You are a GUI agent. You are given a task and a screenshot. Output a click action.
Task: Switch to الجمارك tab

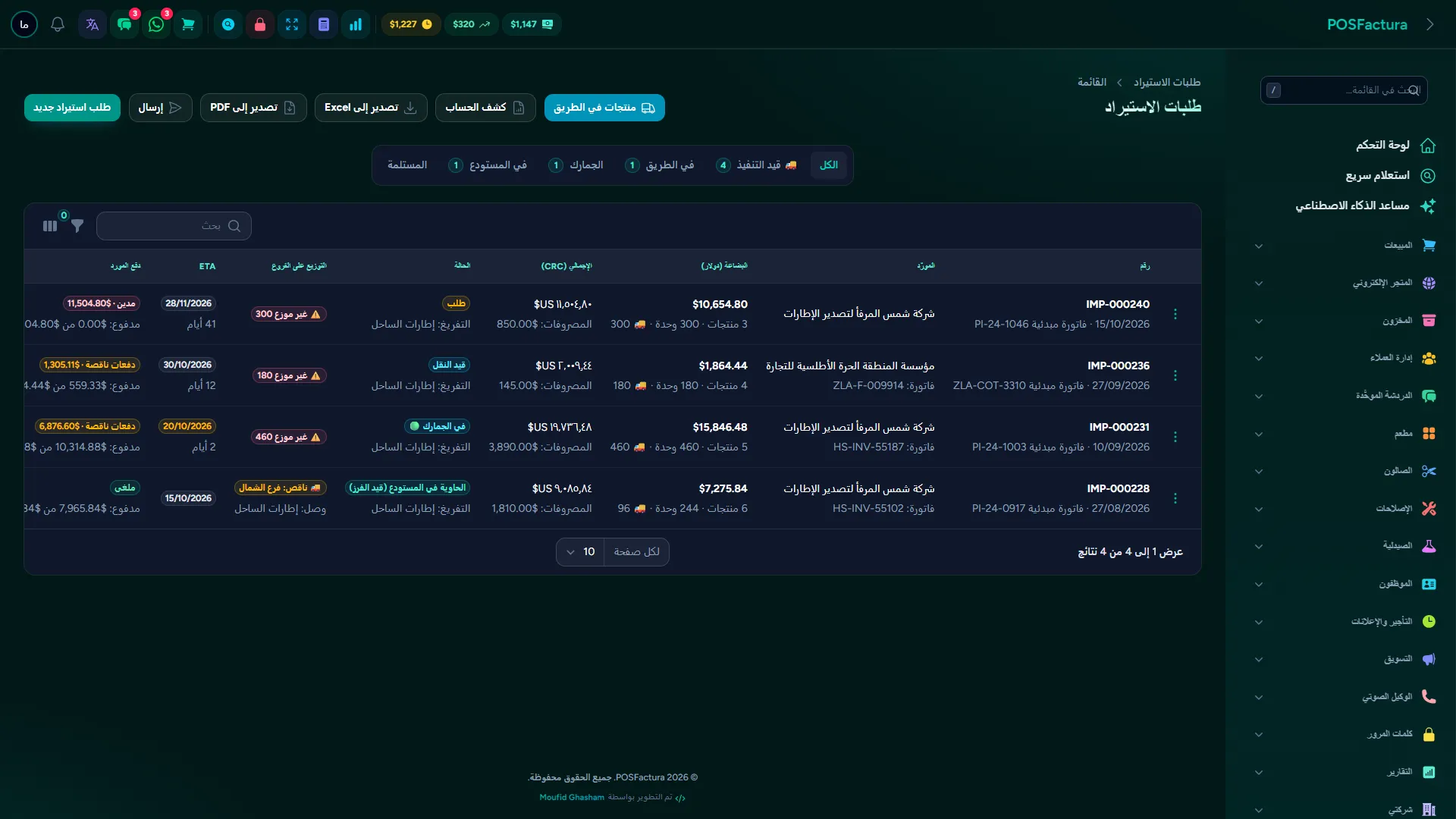point(576,165)
